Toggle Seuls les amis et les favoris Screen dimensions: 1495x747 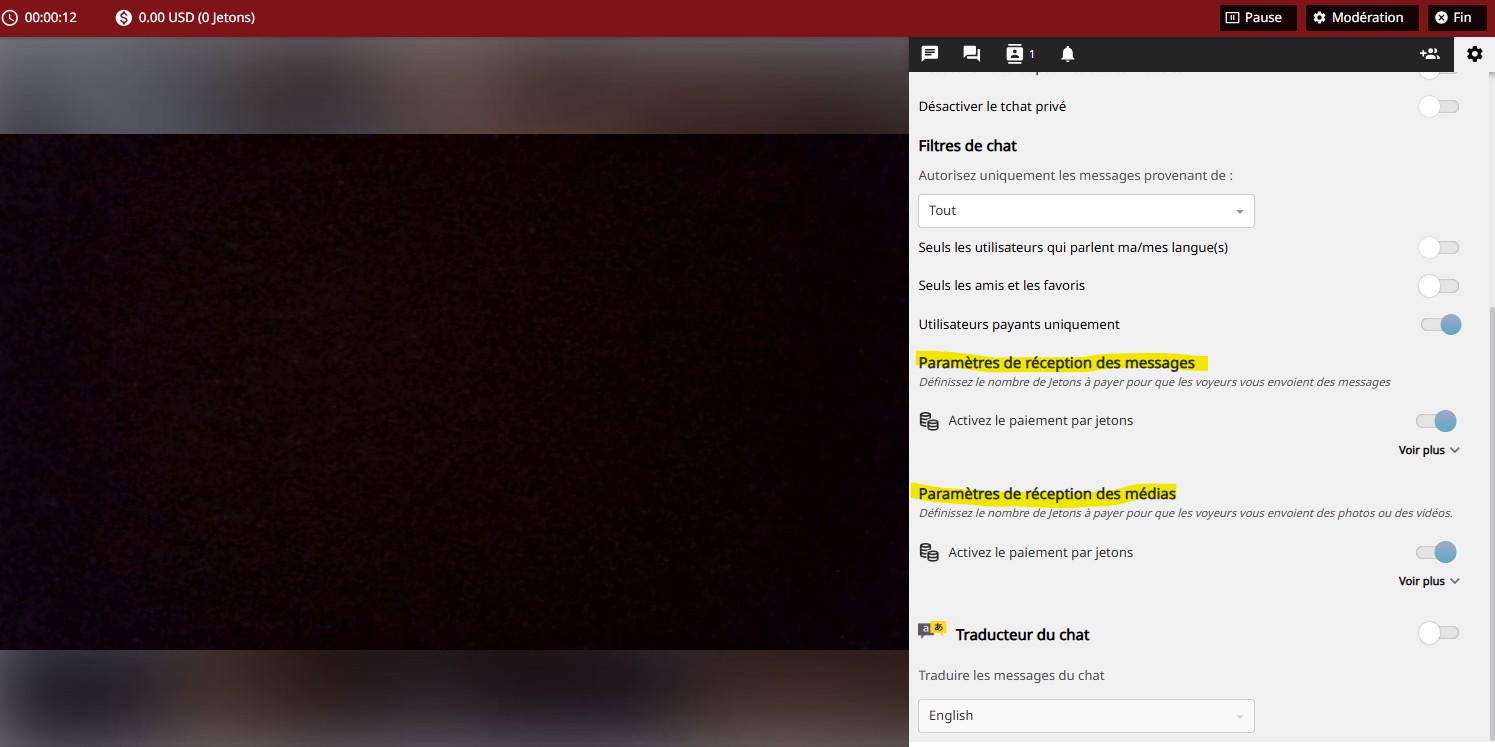point(1439,286)
